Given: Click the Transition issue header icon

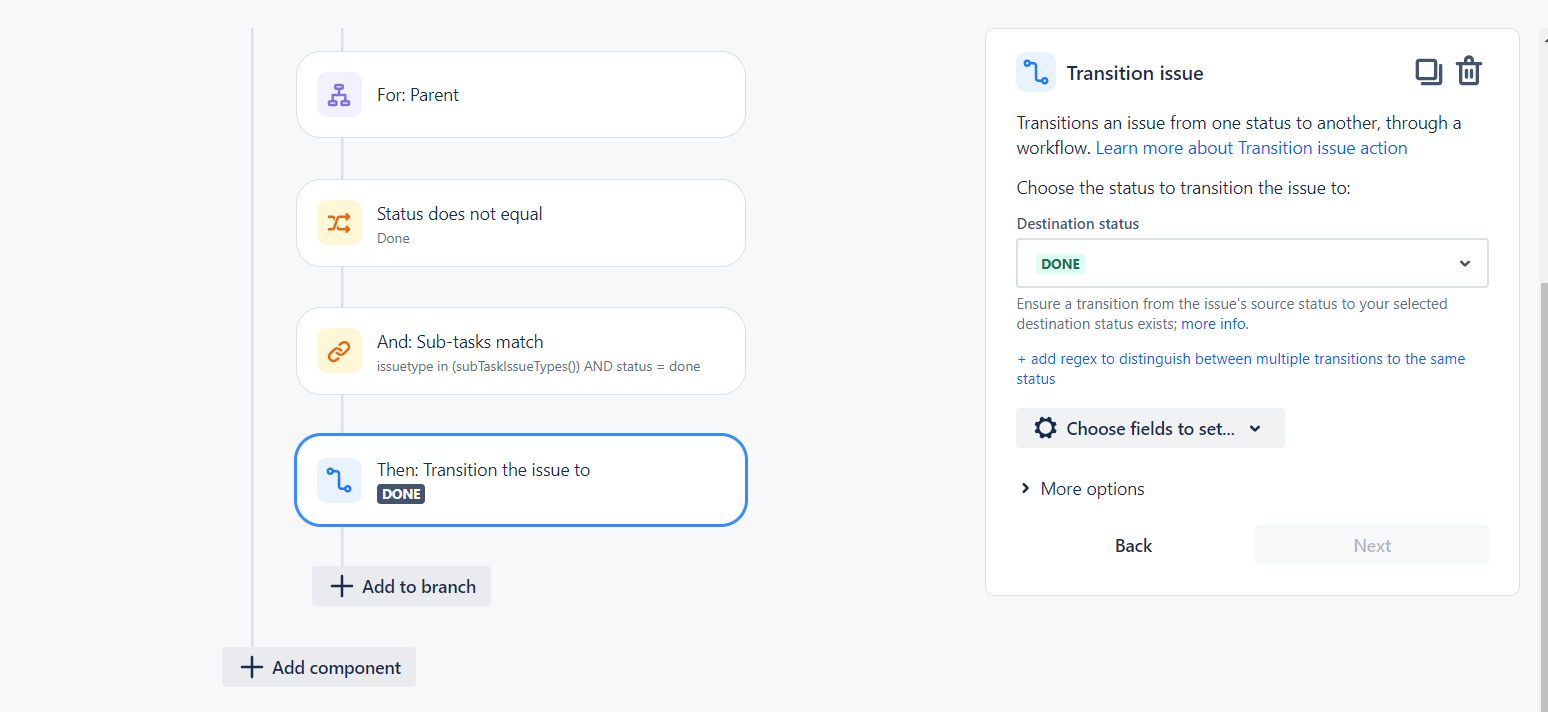Looking at the screenshot, I should click(1035, 71).
